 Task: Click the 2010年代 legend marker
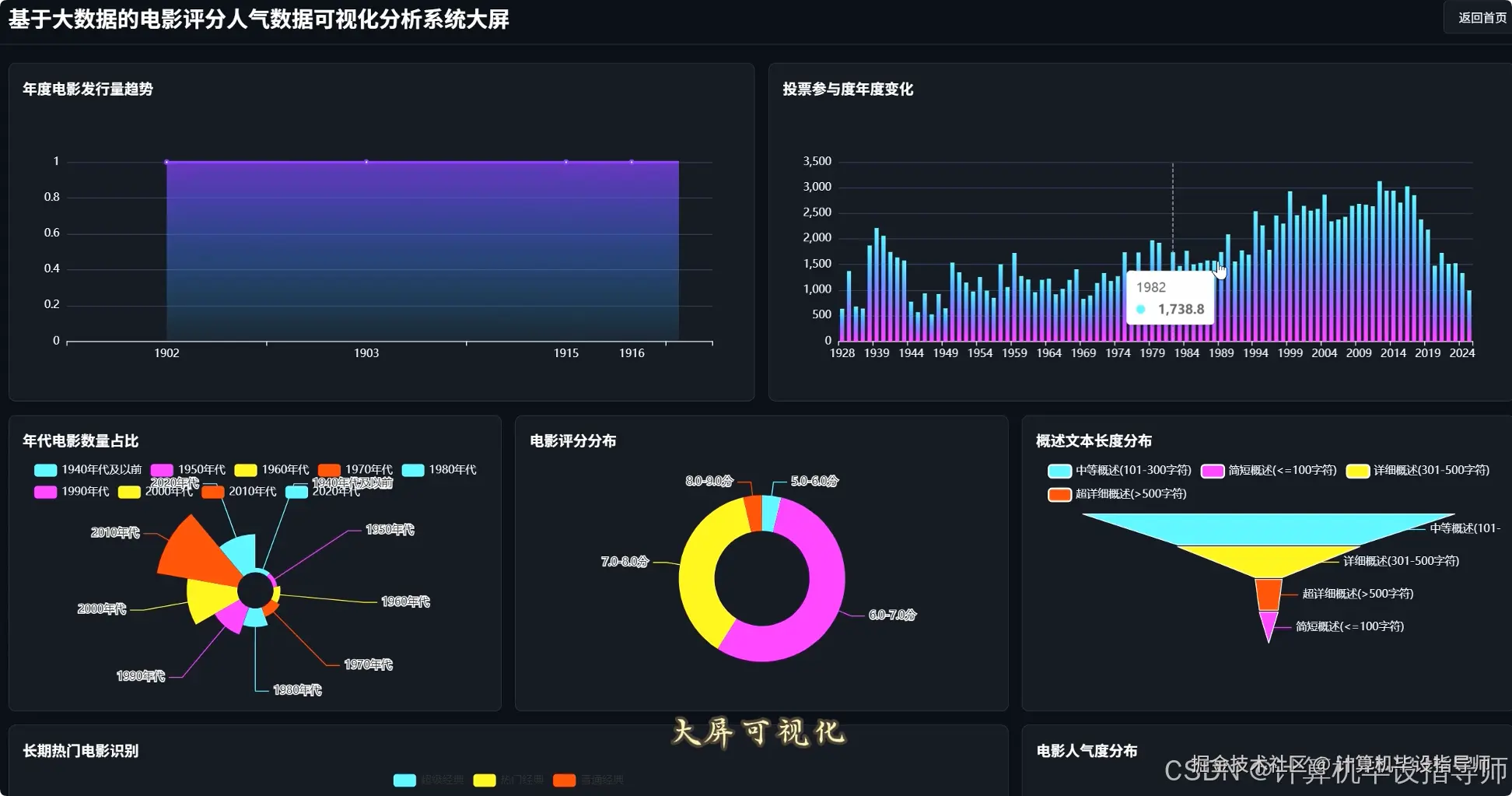pos(212,493)
